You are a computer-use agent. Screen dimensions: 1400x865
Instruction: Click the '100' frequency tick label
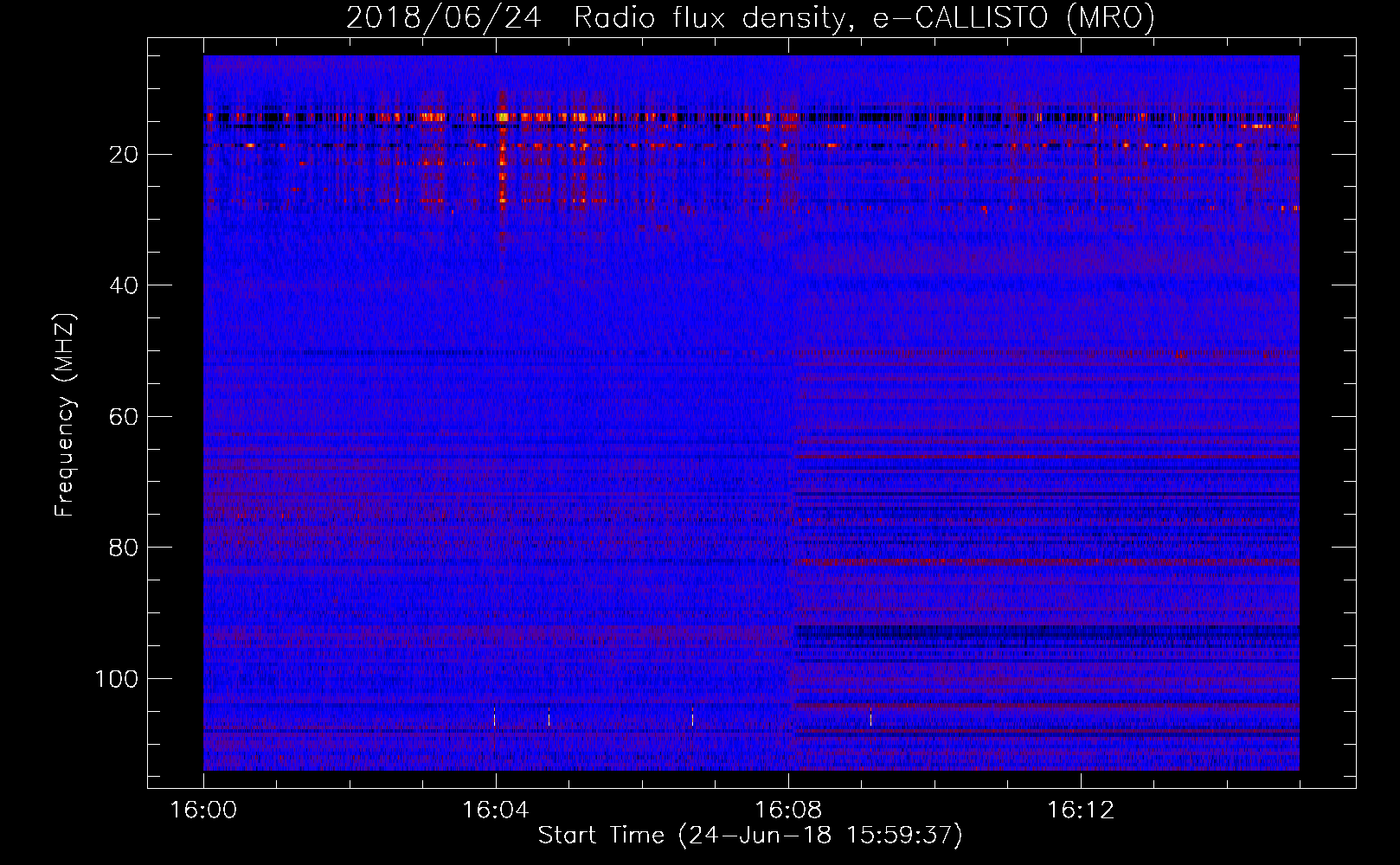pos(117,679)
